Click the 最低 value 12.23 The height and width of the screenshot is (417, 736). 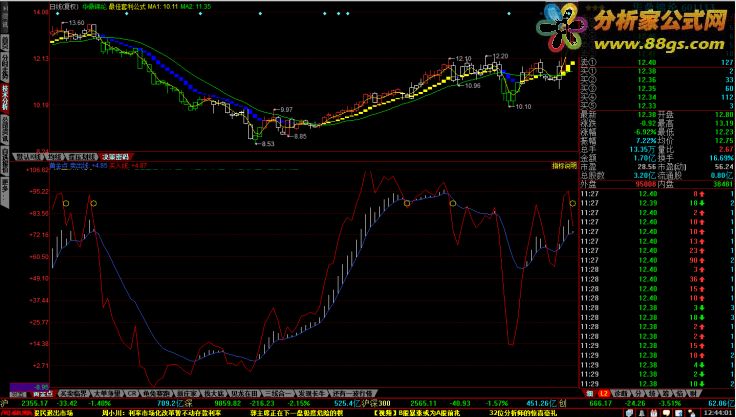pyautogui.click(x=724, y=132)
